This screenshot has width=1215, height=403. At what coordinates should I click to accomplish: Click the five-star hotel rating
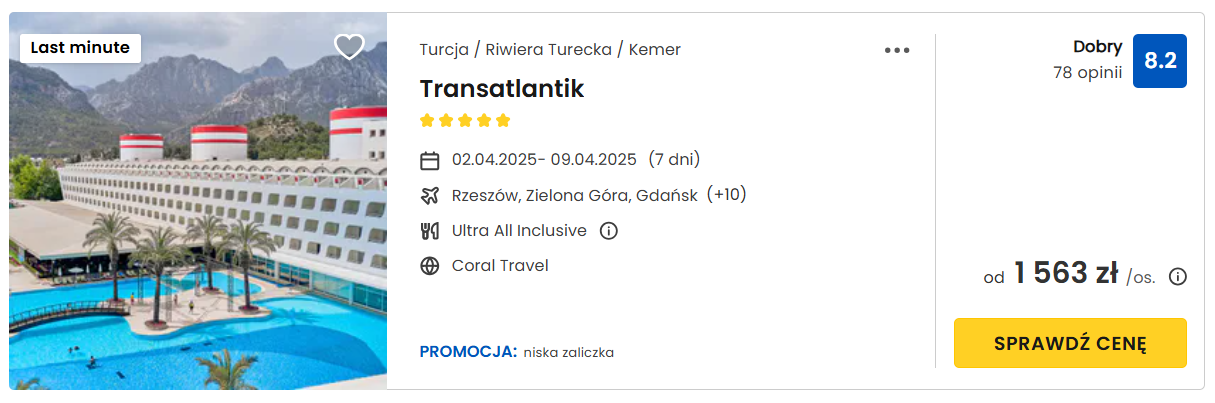[x=465, y=121]
